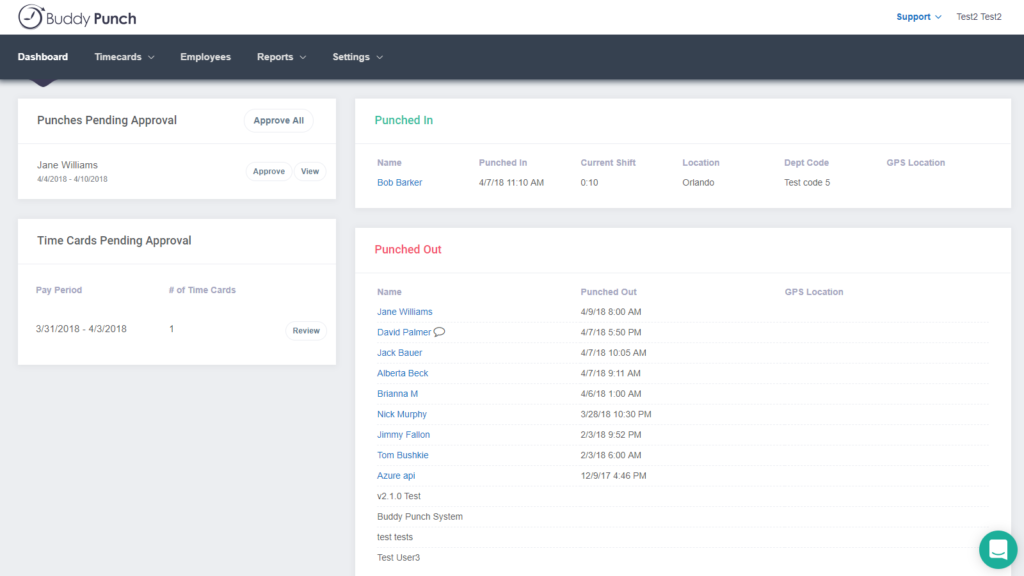Click the Buddy Punch logo

[77, 17]
